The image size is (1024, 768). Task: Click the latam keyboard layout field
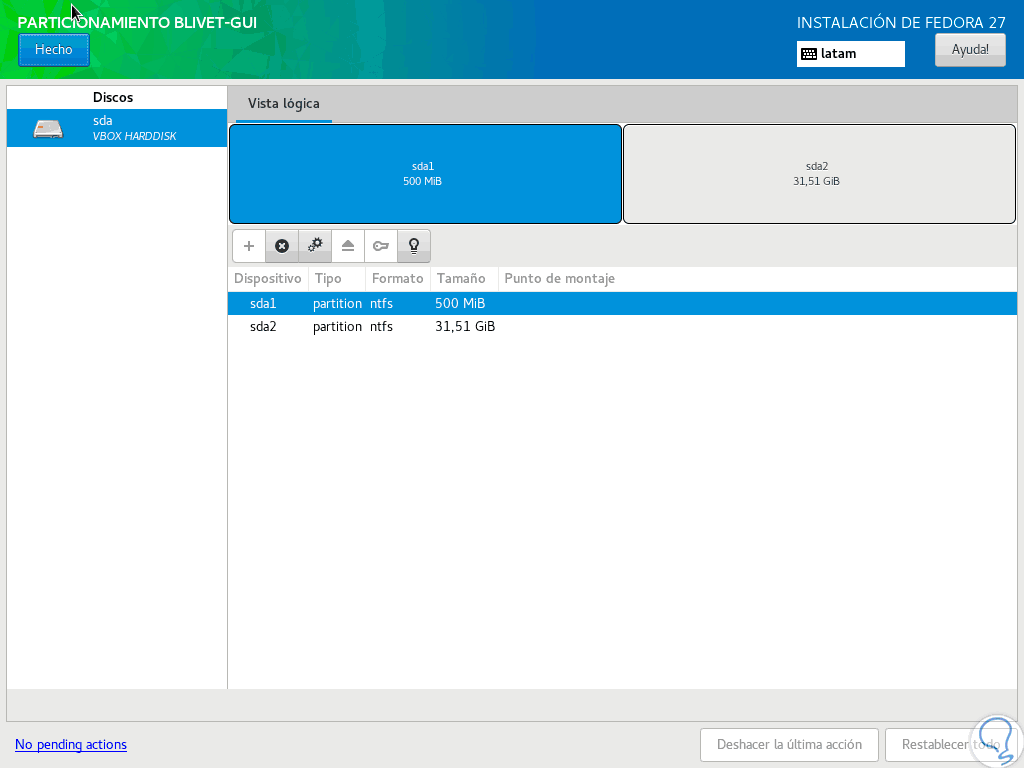click(x=851, y=54)
